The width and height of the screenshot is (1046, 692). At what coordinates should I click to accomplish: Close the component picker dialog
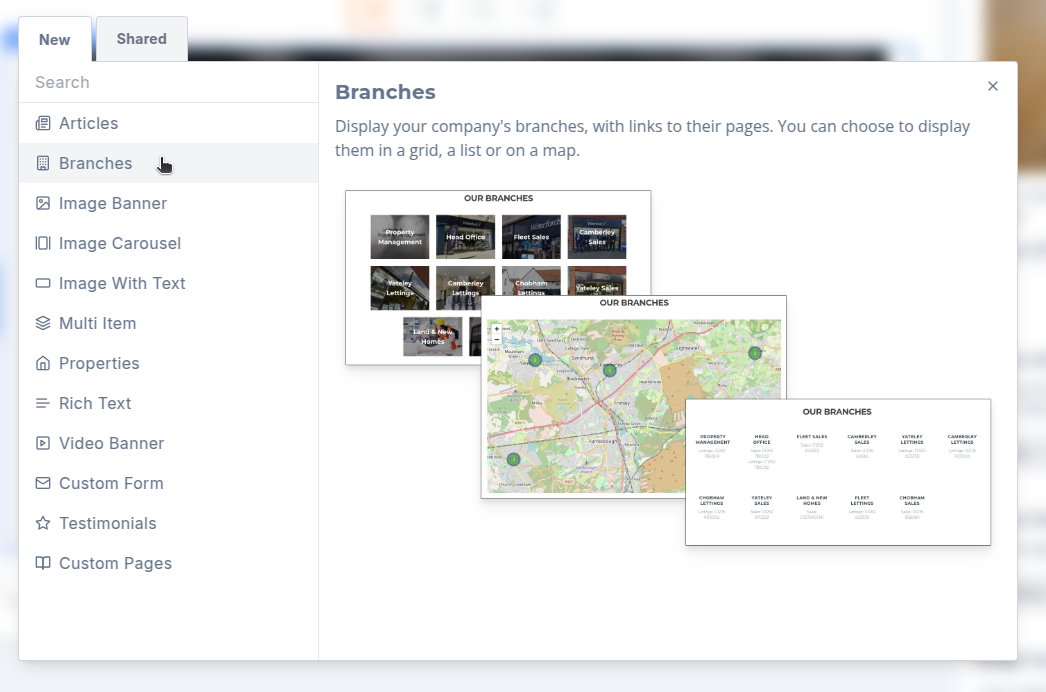(993, 86)
